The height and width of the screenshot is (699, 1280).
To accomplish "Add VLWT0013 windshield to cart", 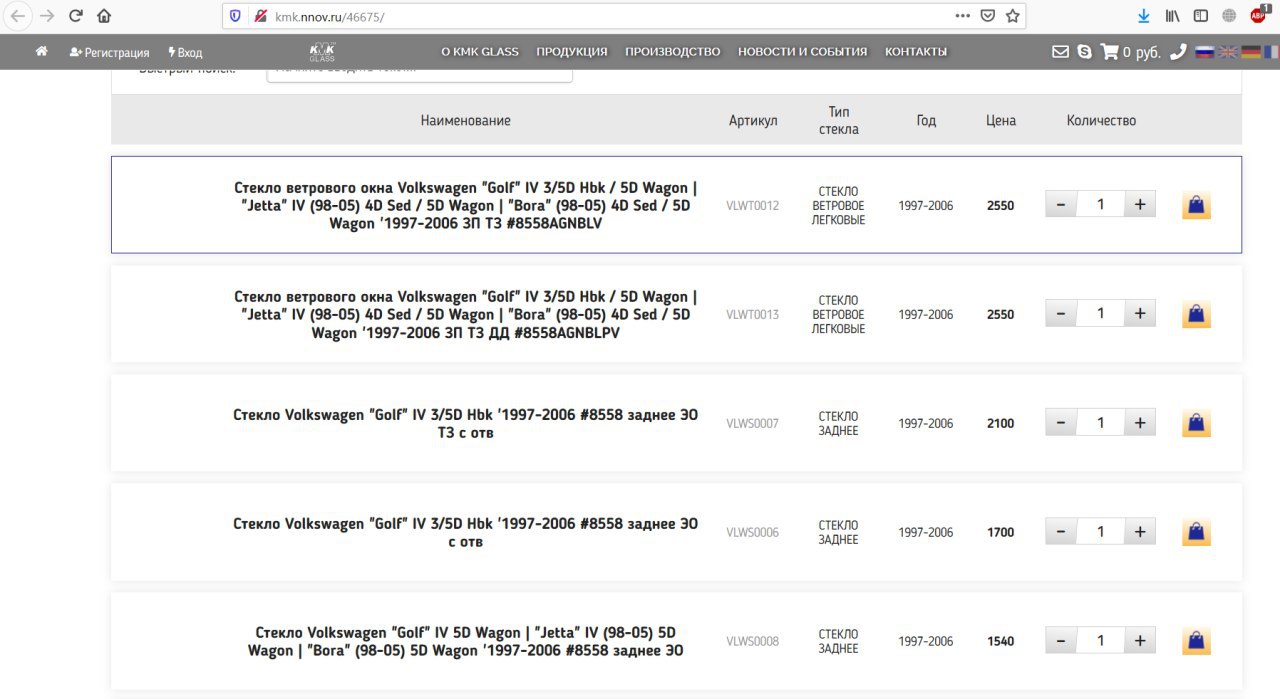I will [x=1196, y=315].
